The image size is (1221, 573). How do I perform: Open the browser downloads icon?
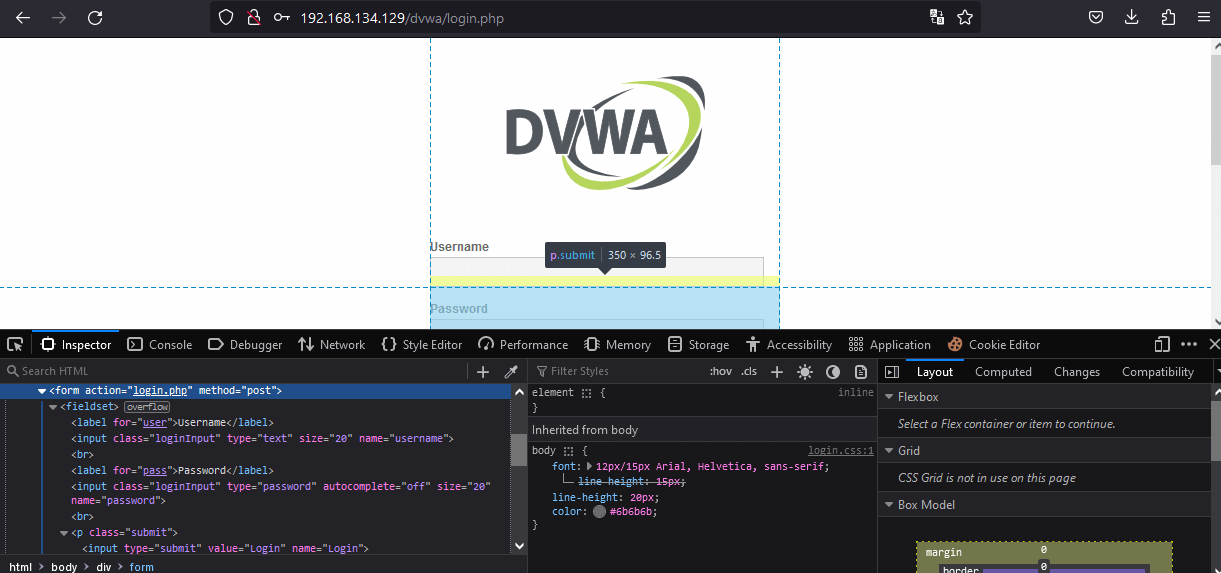[x=1132, y=18]
